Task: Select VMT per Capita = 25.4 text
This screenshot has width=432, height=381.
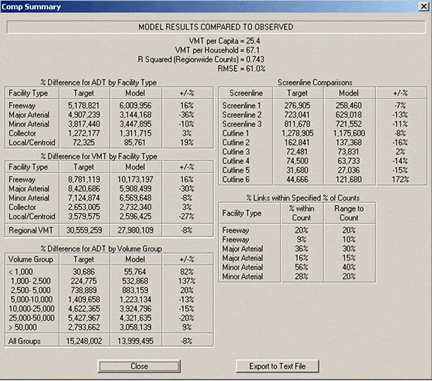Action: [224, 41]
